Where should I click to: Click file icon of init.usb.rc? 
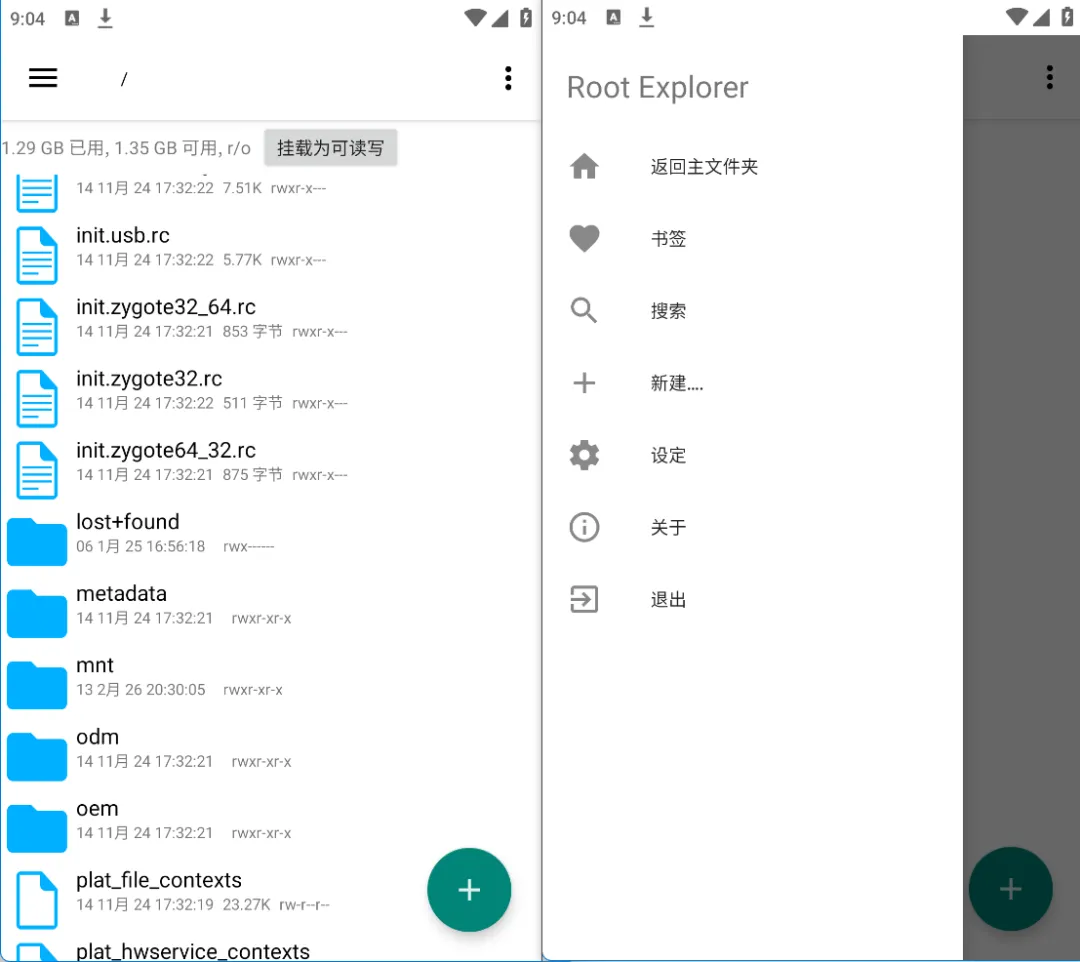pos(37,255)
